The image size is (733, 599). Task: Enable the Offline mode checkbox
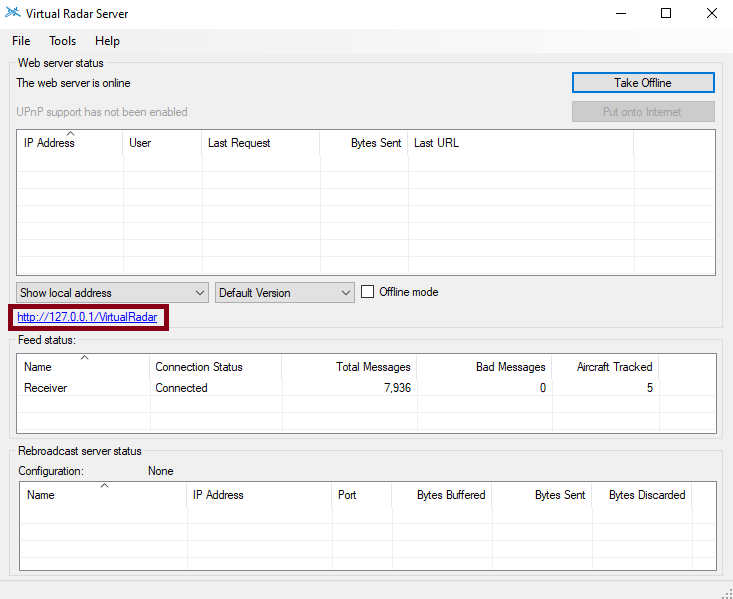click(x=367, y=292)
